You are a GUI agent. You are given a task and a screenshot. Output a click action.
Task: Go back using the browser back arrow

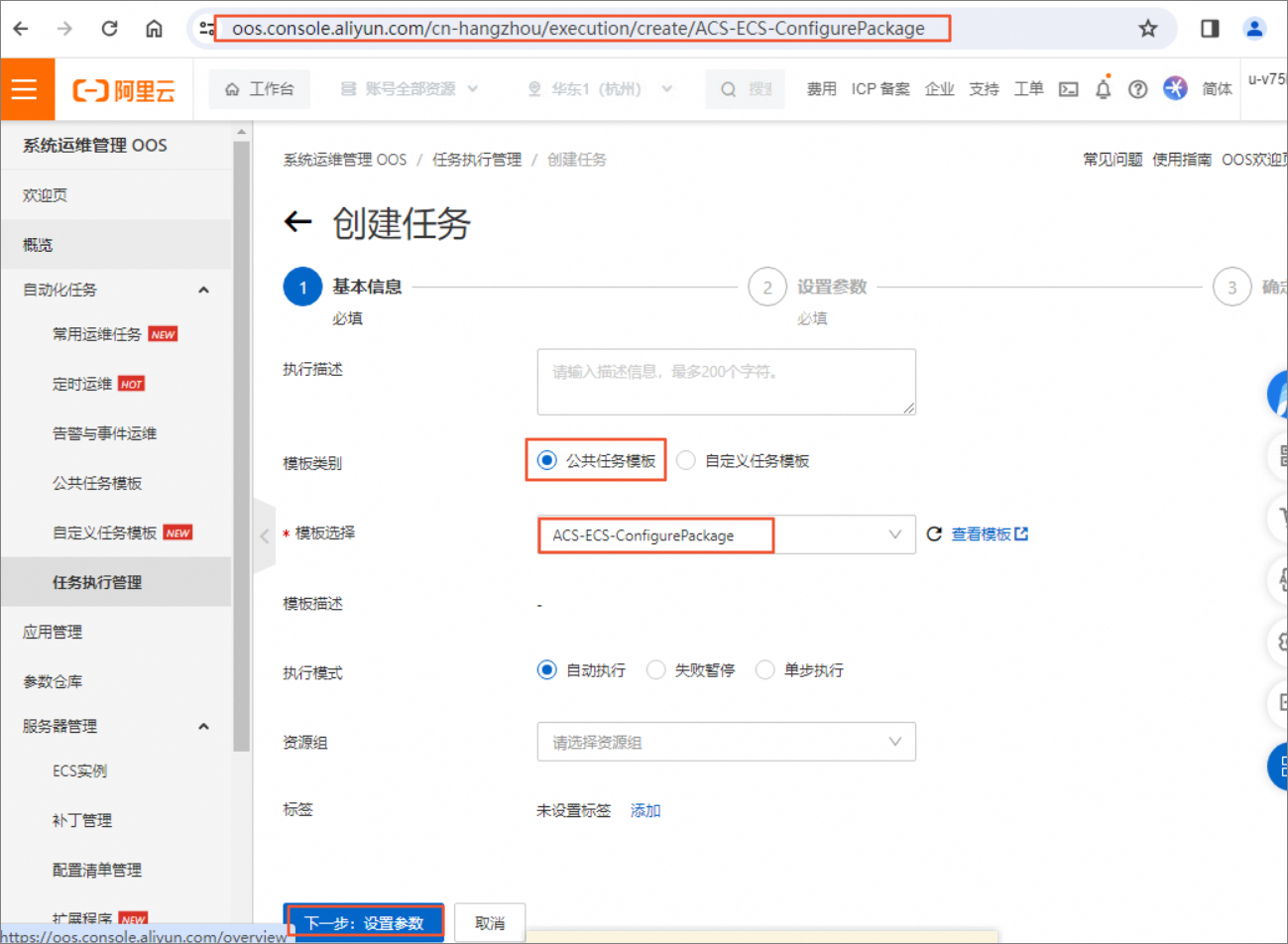pyautogui.click(x=21, y=29)
